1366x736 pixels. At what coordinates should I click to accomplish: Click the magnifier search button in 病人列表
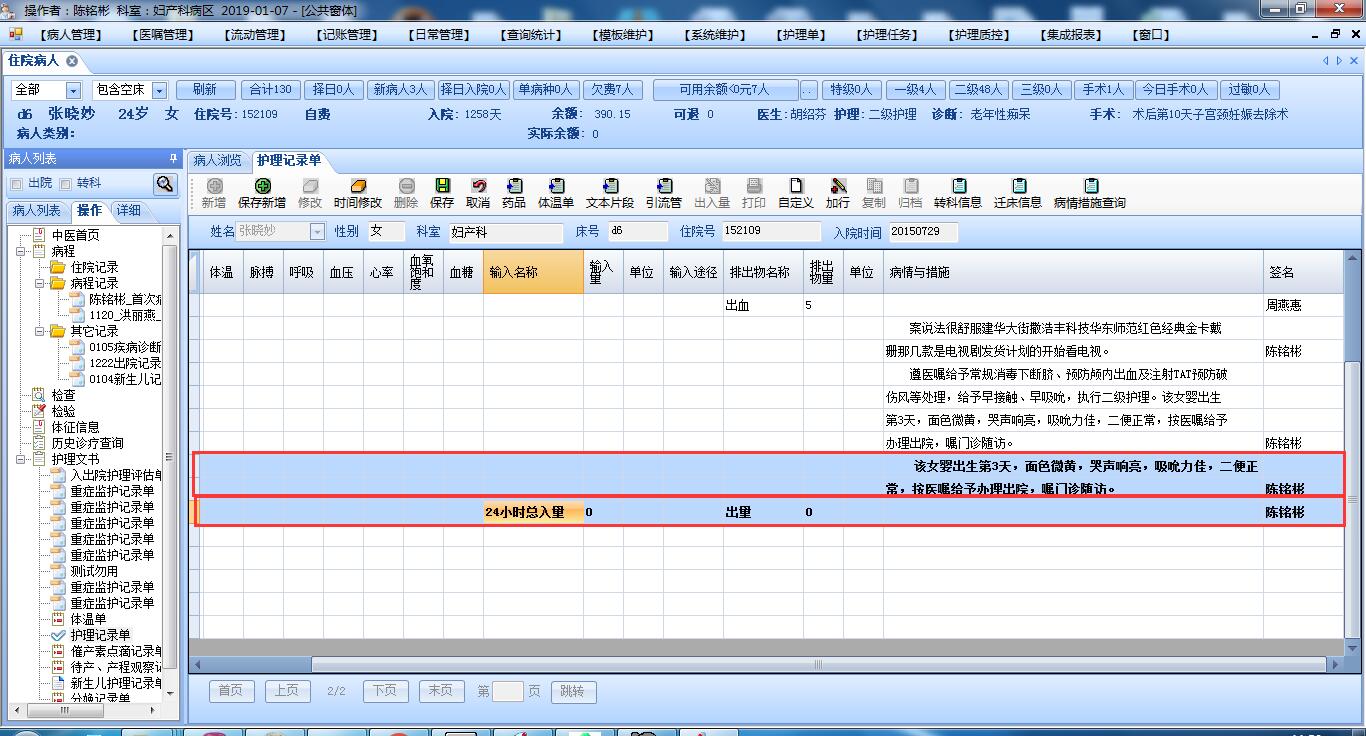point(165,184)
